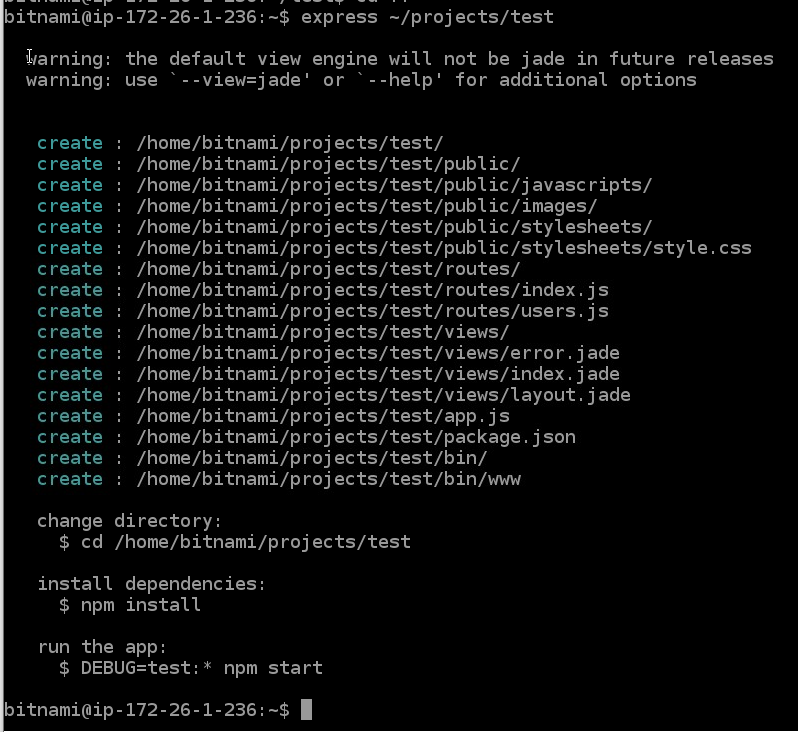Click the "change directory:" heading text
Image resolution: width=798 pixels, height=732 pixels.
click(x=129, y=521)
